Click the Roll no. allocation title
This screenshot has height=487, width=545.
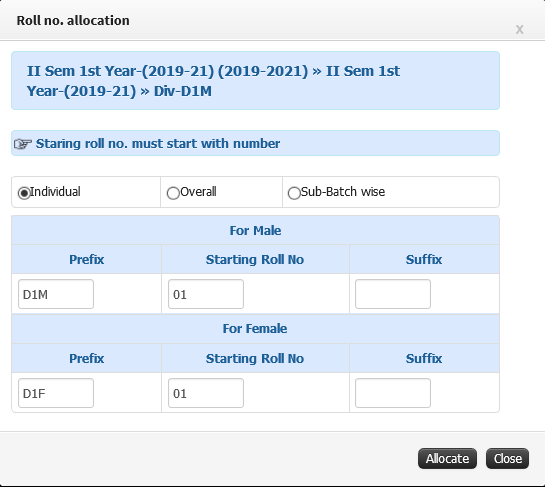[x=73, y=21]
